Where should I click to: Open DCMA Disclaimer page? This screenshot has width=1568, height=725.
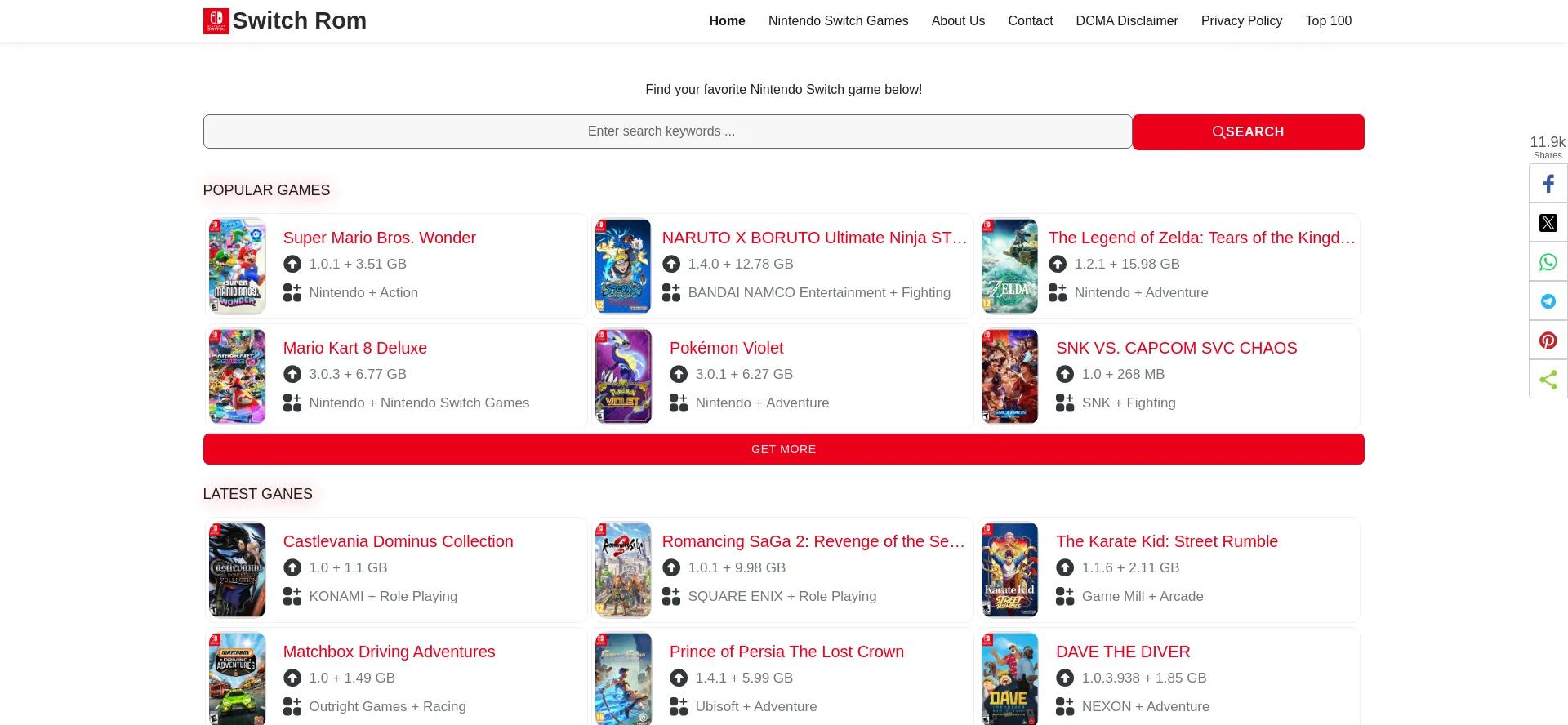(1127, 21)
